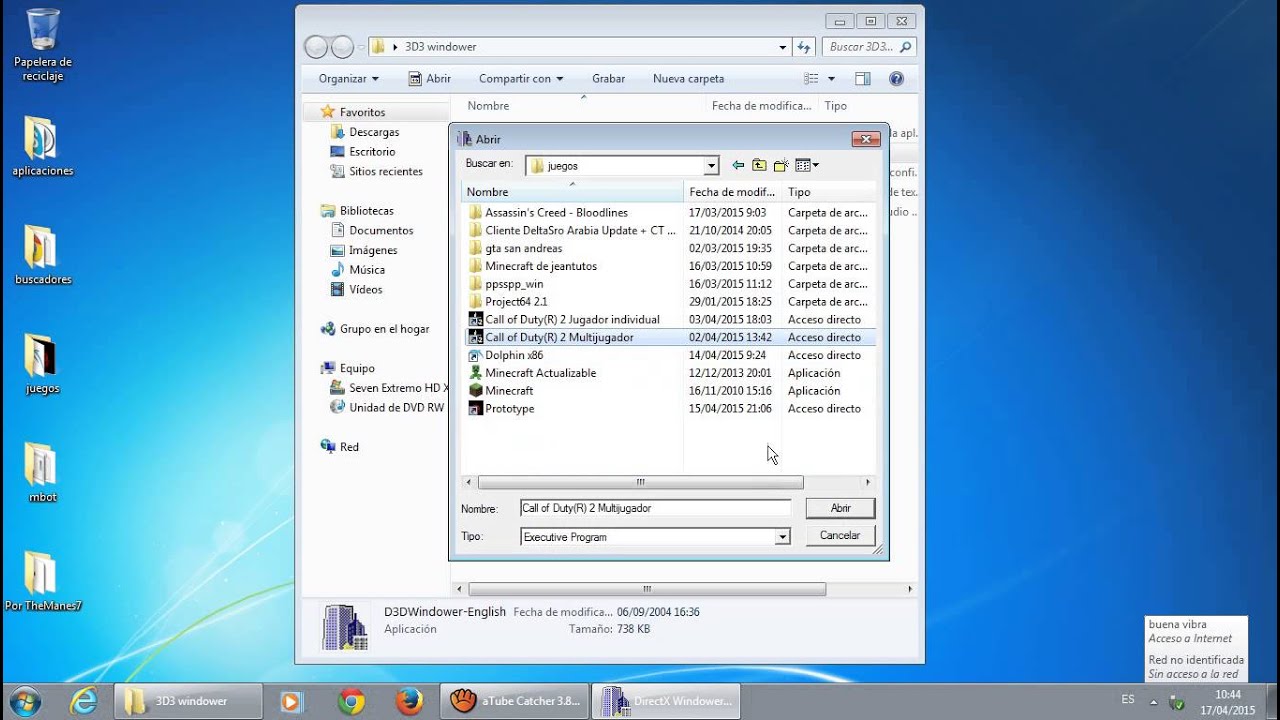Click the Explorer help icon

[896, 78]
